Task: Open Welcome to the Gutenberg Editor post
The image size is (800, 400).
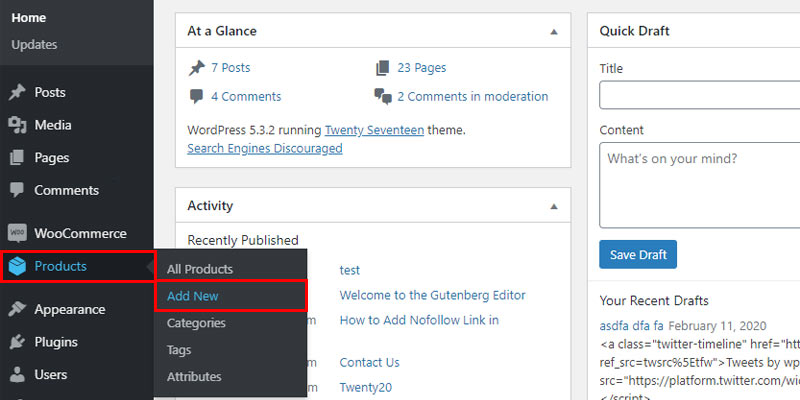Action: 433,295
